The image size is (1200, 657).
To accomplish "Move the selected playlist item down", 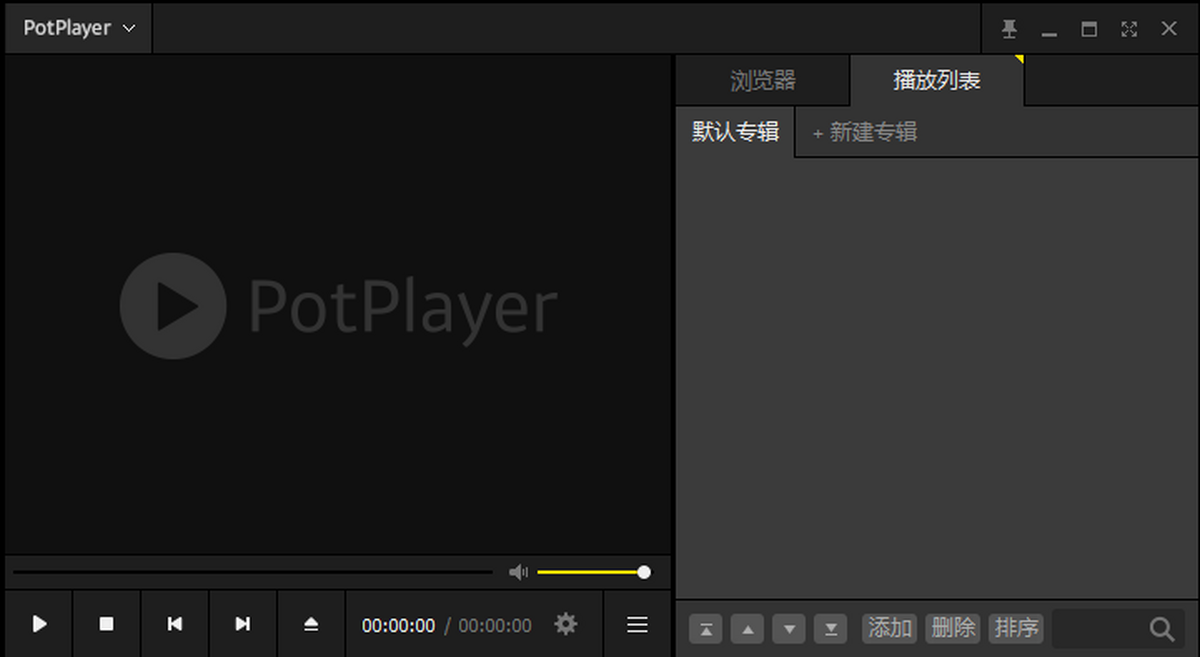I will 789,629.
